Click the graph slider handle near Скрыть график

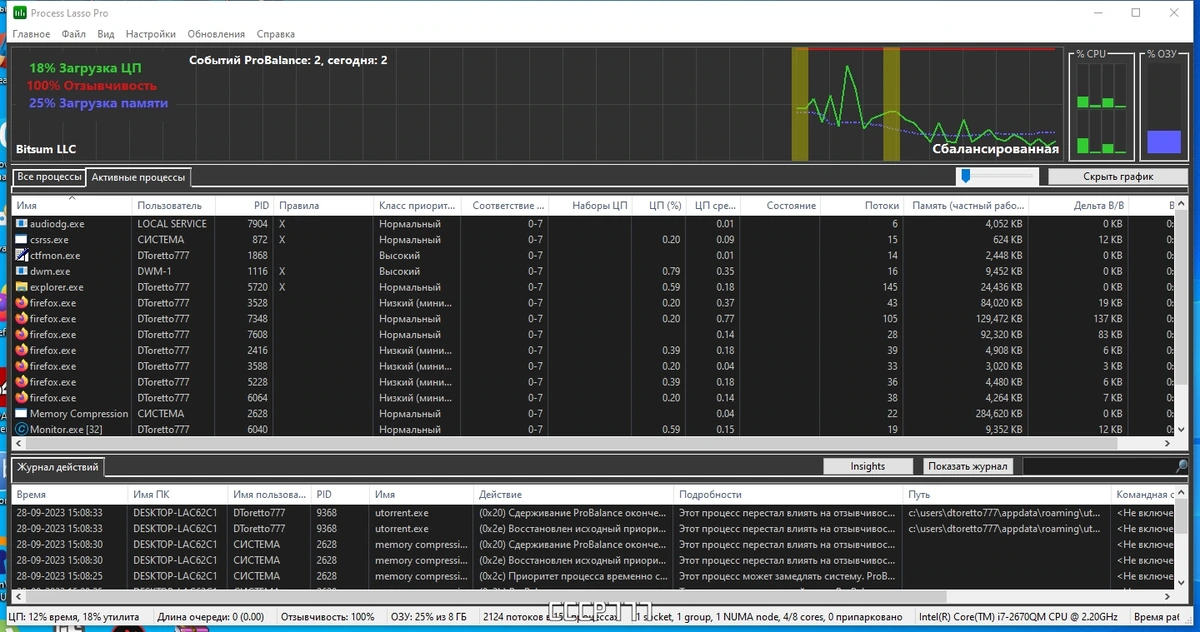pos(965,176)
